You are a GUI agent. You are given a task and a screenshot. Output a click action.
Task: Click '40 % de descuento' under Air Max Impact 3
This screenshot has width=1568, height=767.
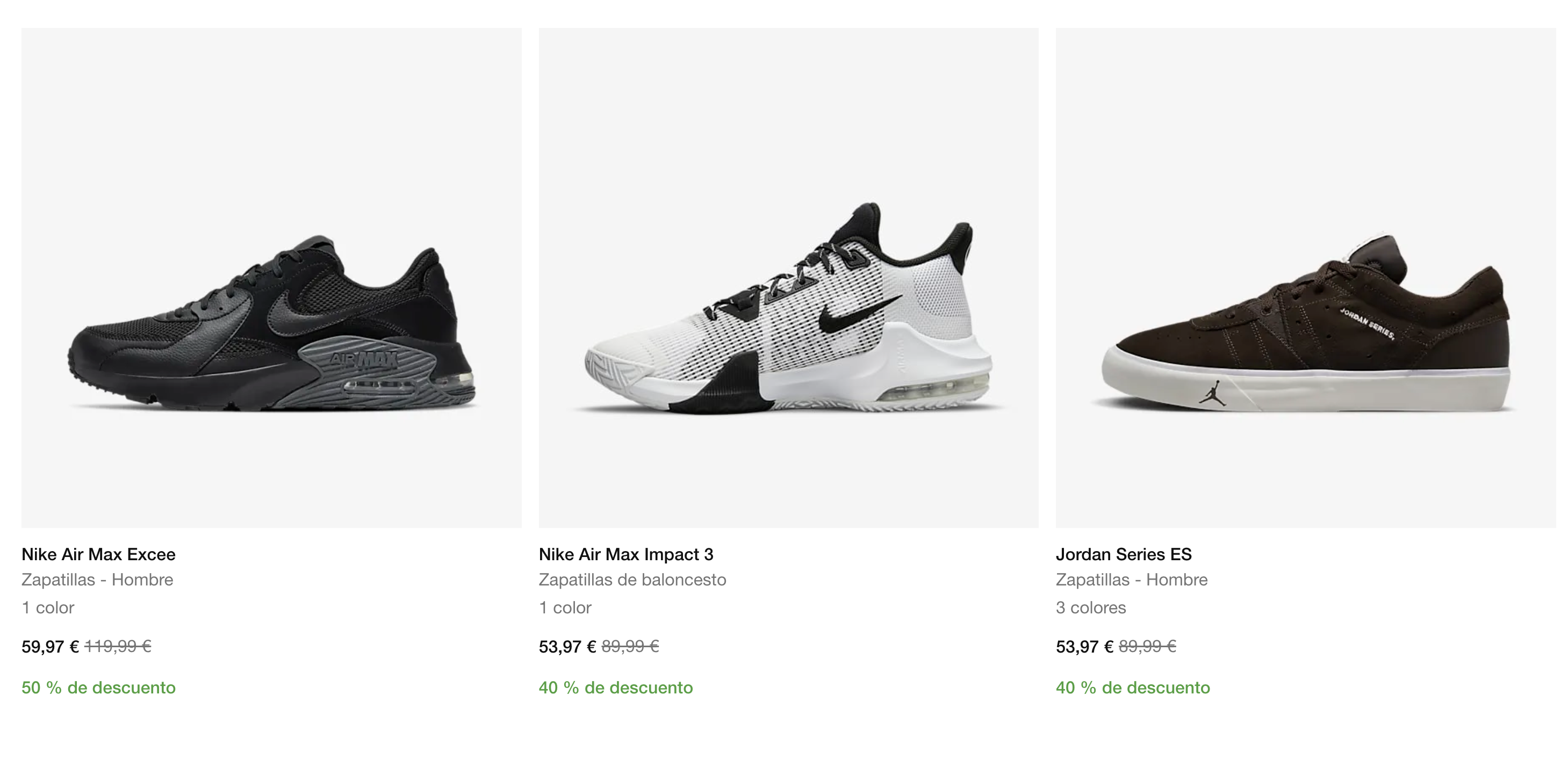(615, 688)
